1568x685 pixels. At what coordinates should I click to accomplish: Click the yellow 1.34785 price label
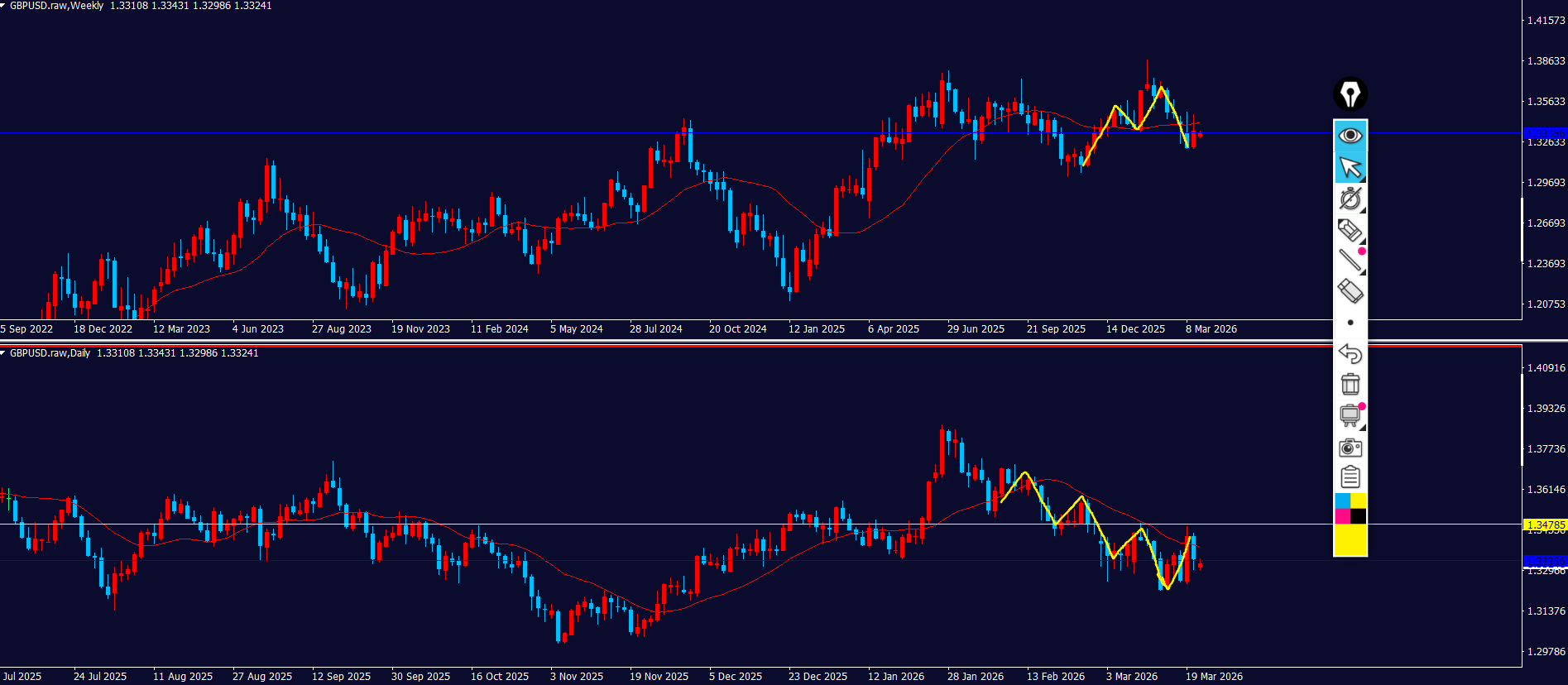coord(1545,525)
